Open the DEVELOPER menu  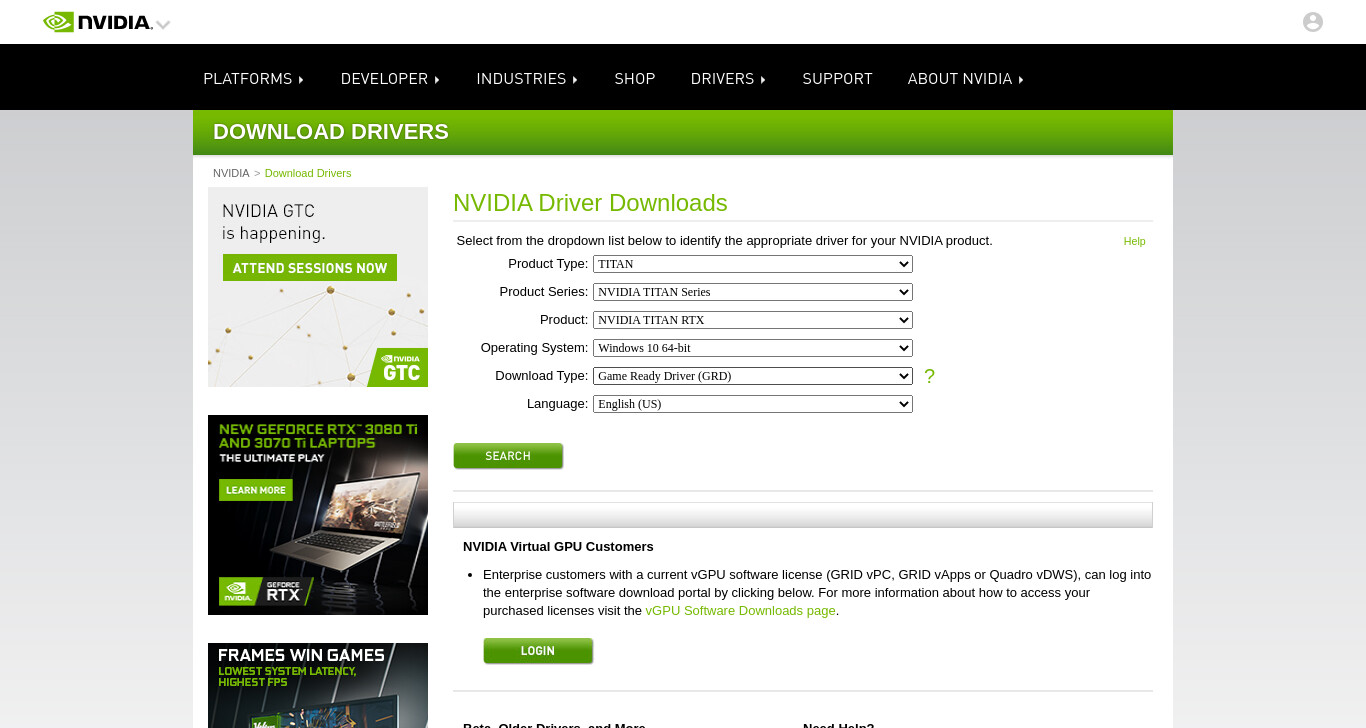[390, 79]
